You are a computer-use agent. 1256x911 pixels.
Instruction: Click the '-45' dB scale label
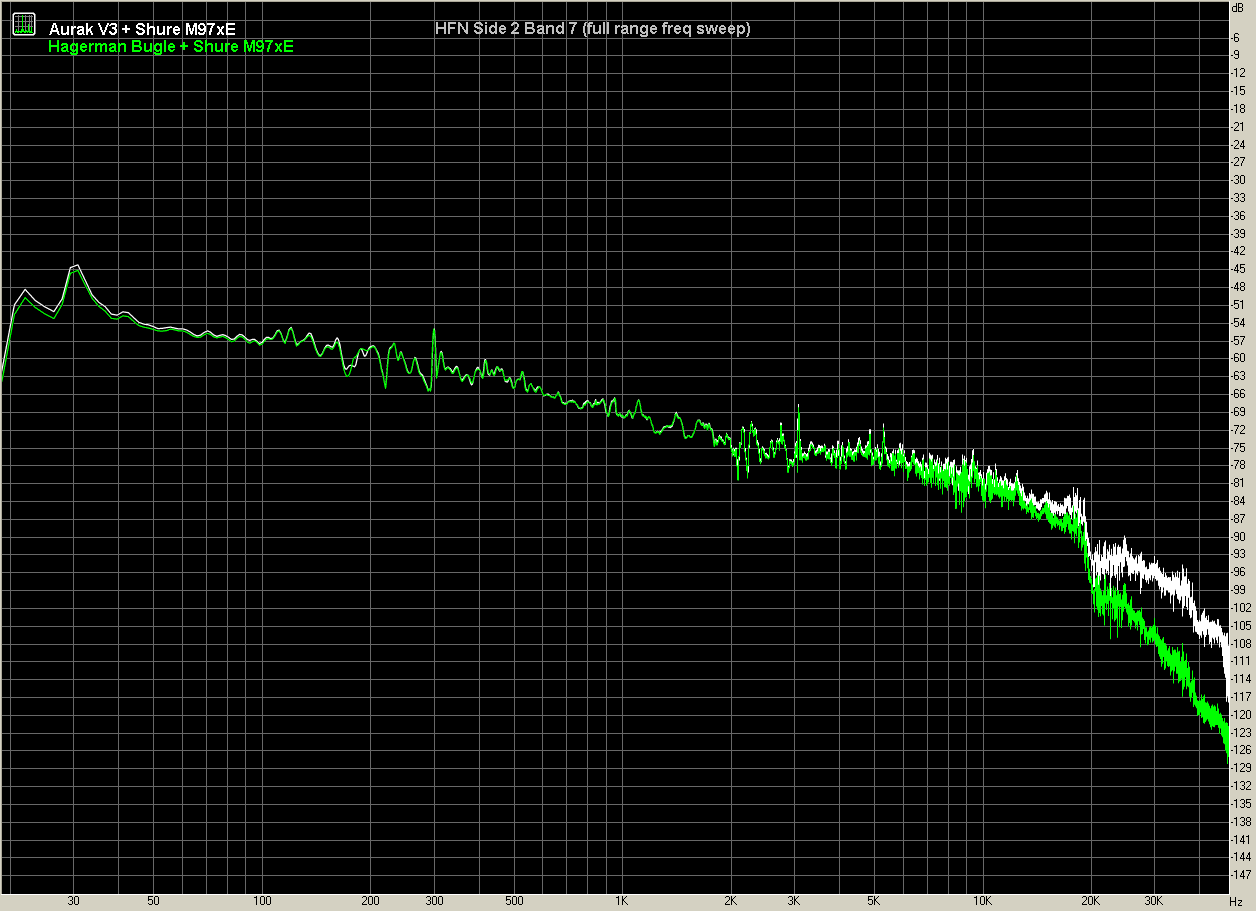pos(1239,268)
